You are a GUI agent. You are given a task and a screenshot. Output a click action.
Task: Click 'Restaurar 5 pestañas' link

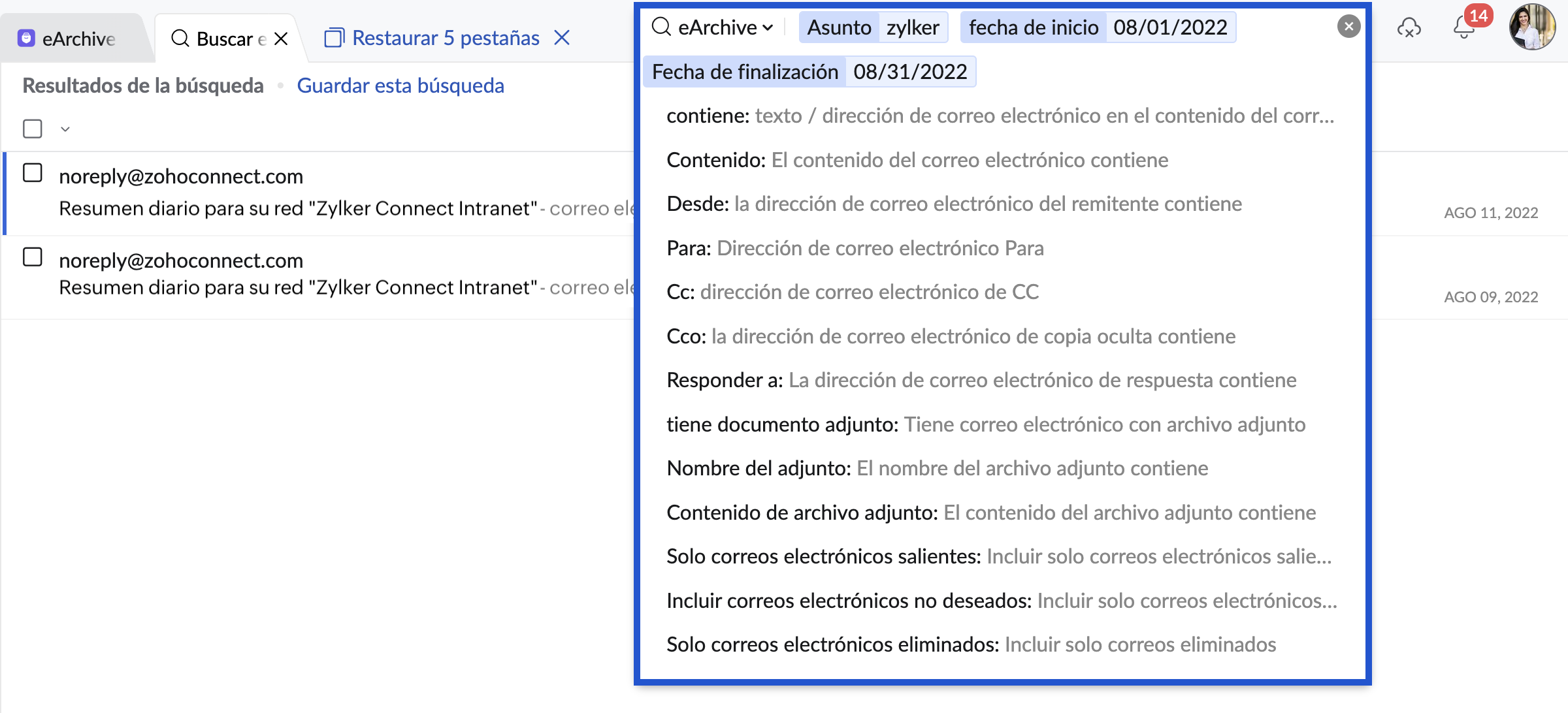446,38
